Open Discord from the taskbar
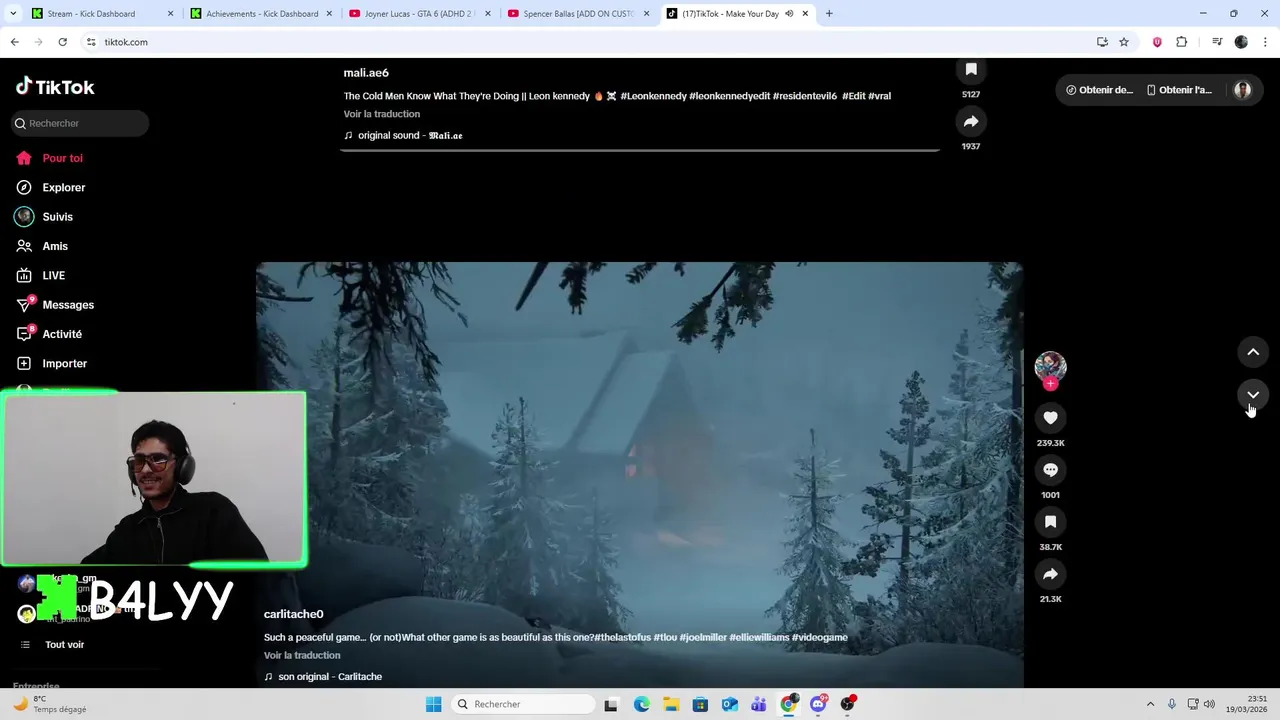This screenshot has width=1280, height=720. (x=818, y=704)
